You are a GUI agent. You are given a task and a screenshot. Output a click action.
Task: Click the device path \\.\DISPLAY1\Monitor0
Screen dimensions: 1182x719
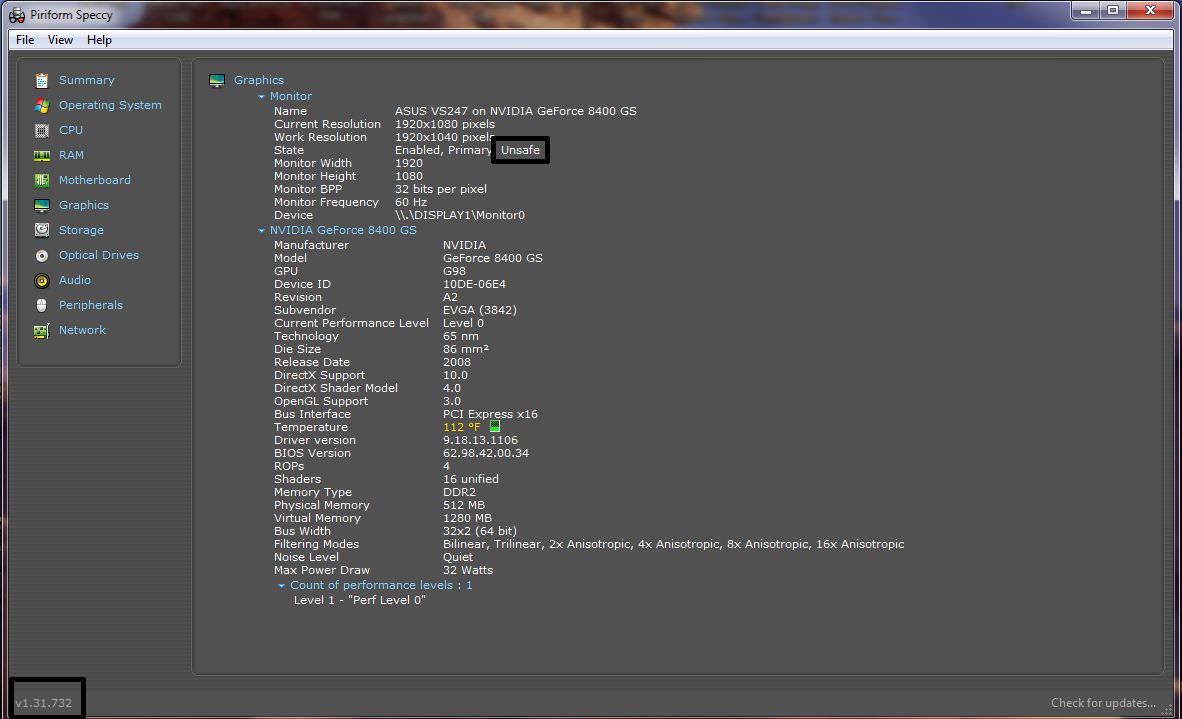(x=460, y=215)
